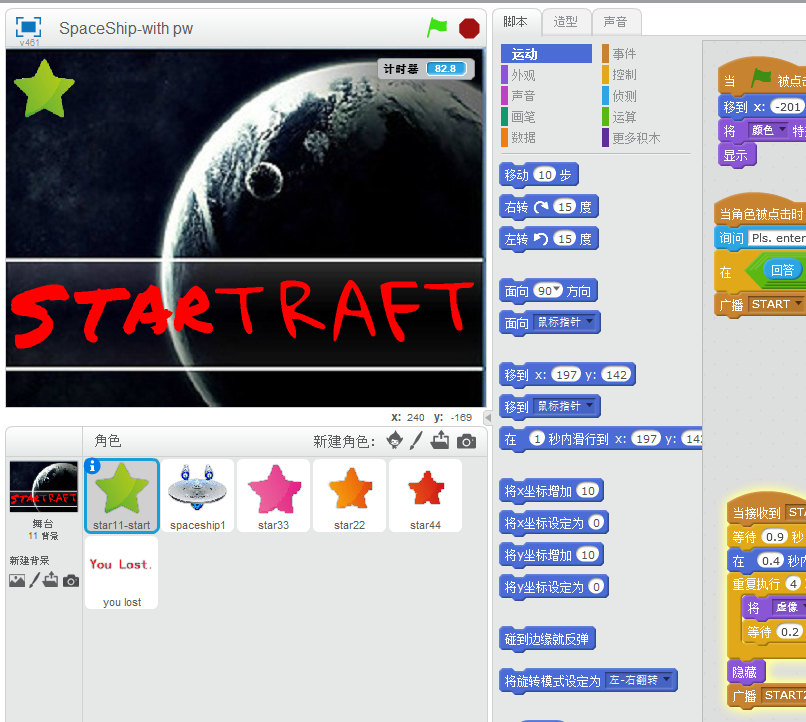Click the green flag to start the project
This screenshot has height=722, width=806.
pyautogui.click(x=437, y=28)
